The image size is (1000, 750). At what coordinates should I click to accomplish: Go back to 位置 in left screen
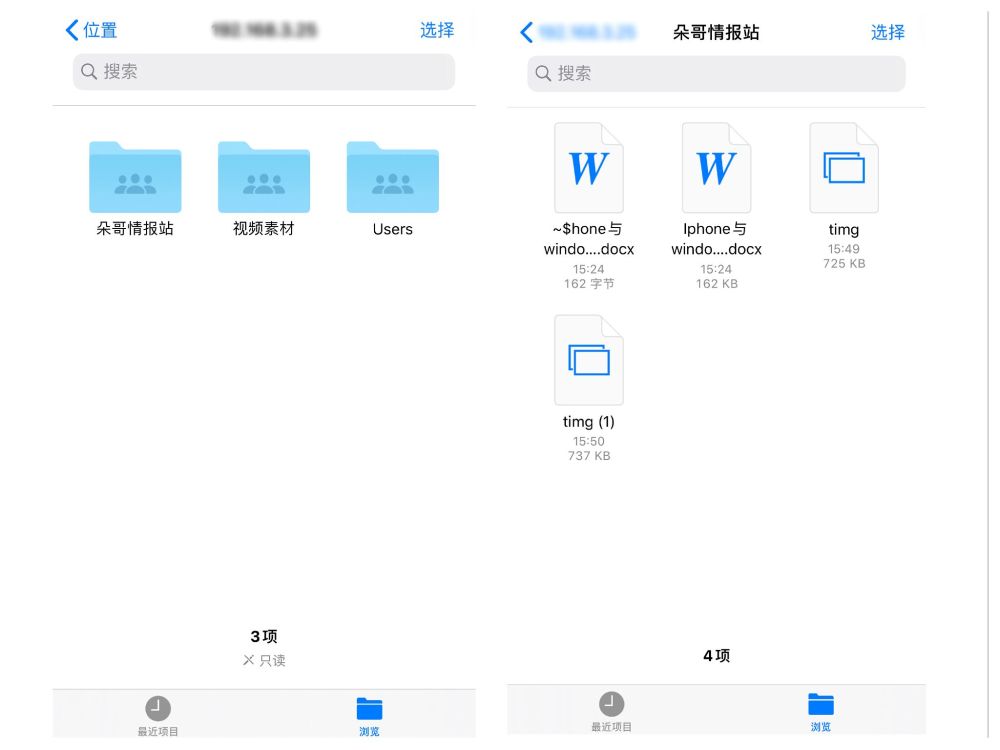point(91,30)
